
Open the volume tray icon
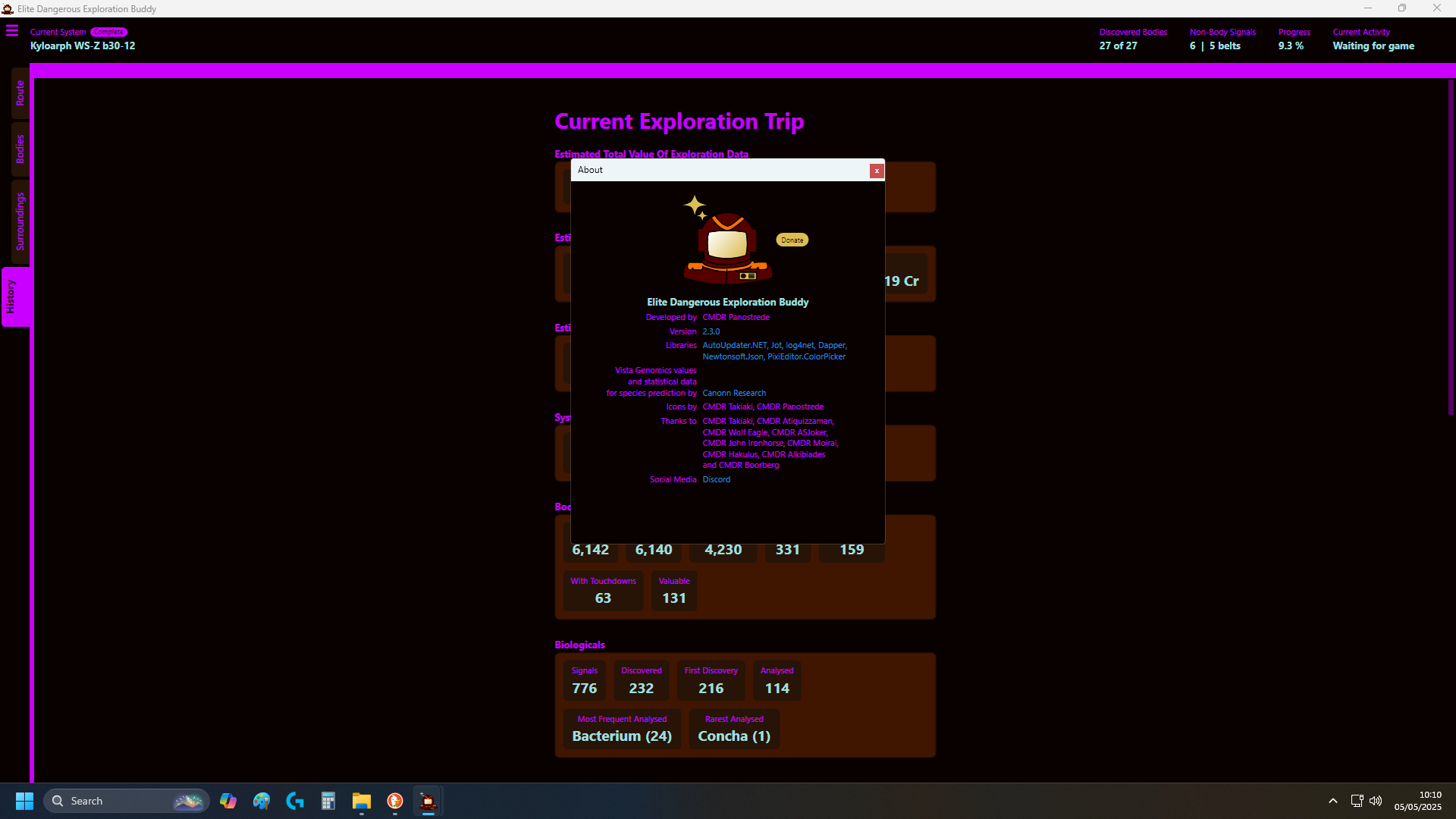1376,801
